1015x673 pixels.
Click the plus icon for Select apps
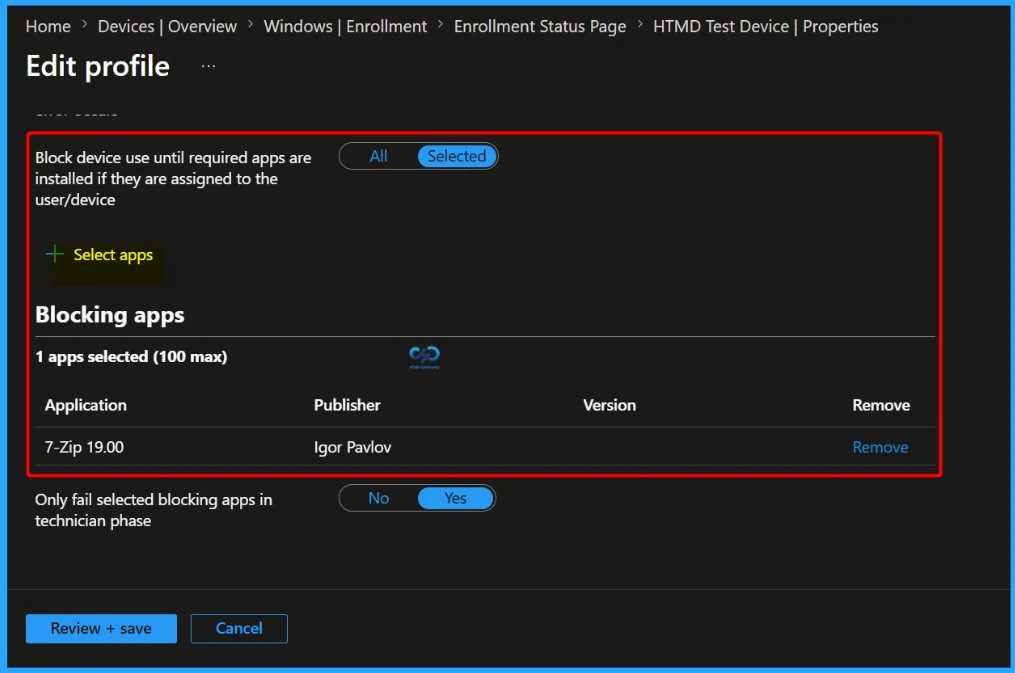(55, 254)
